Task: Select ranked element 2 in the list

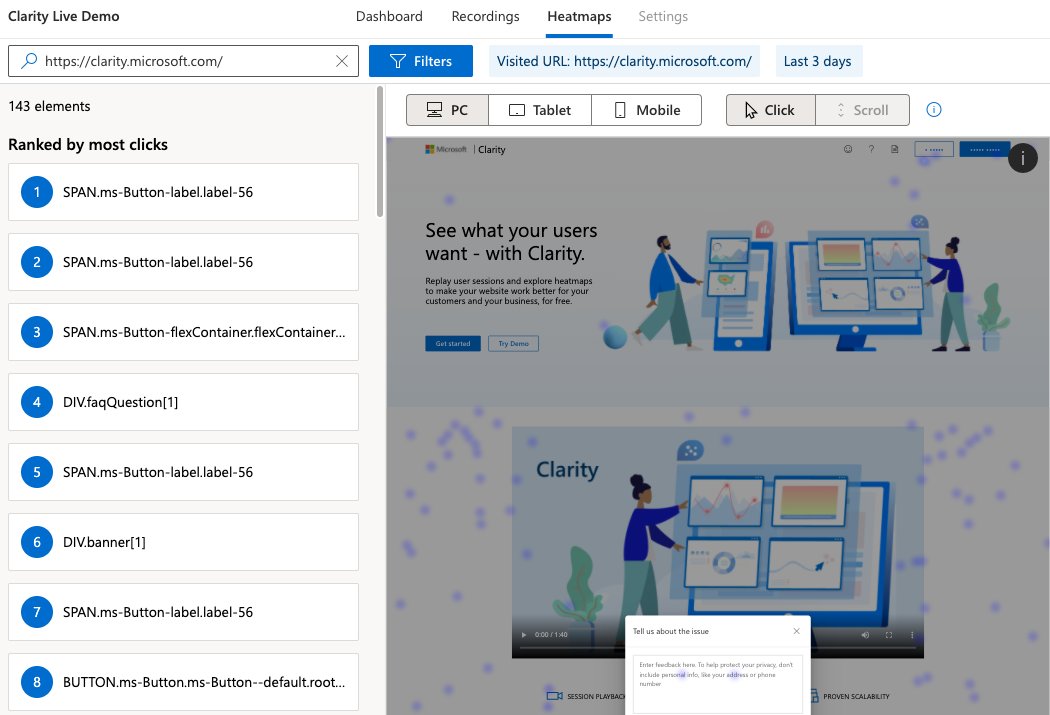Action: (183, 262)
